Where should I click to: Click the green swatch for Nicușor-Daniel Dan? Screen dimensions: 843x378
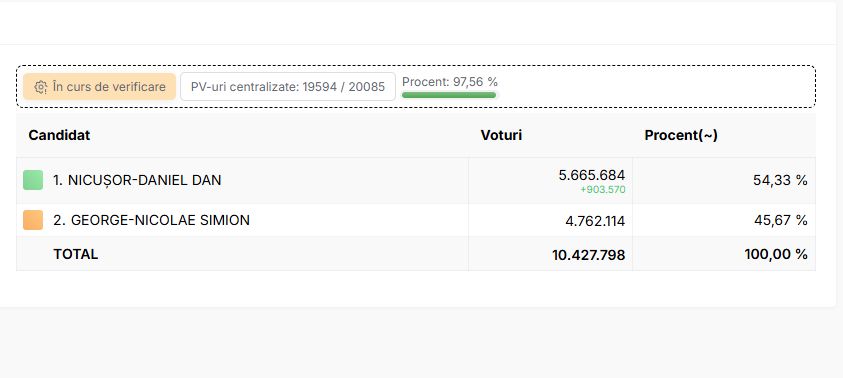click(33, 180)
